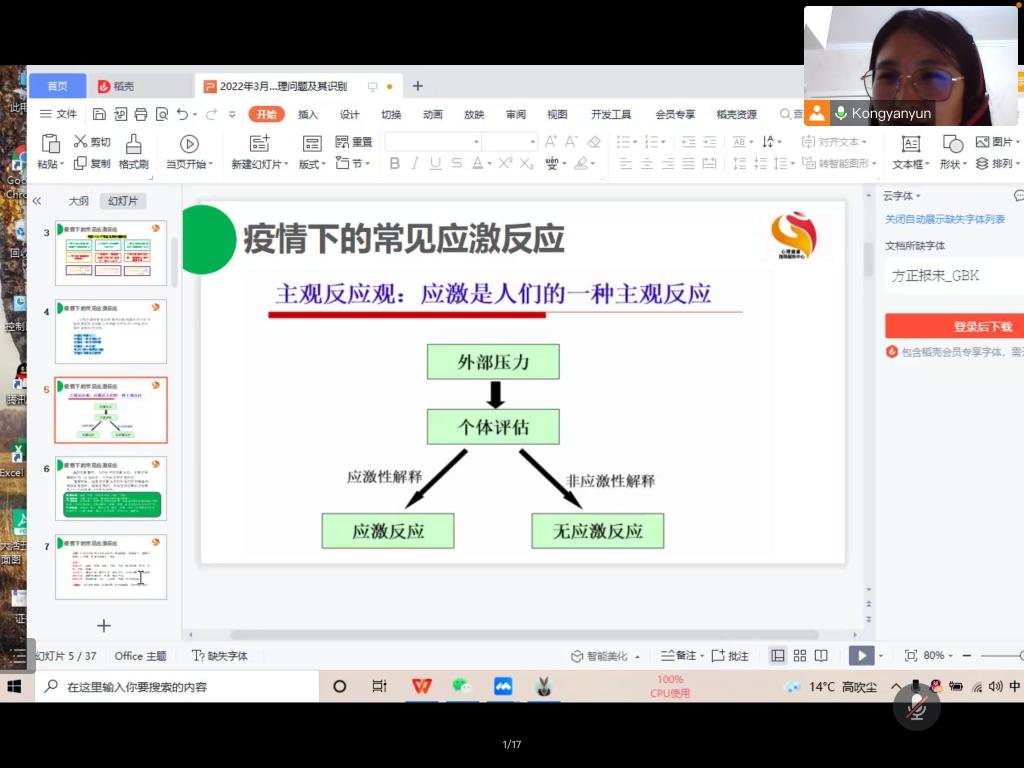Start slideshow from current slide (当页开始) icon
This screenshot has width=1024, height=768.
[x=189, y=144]
